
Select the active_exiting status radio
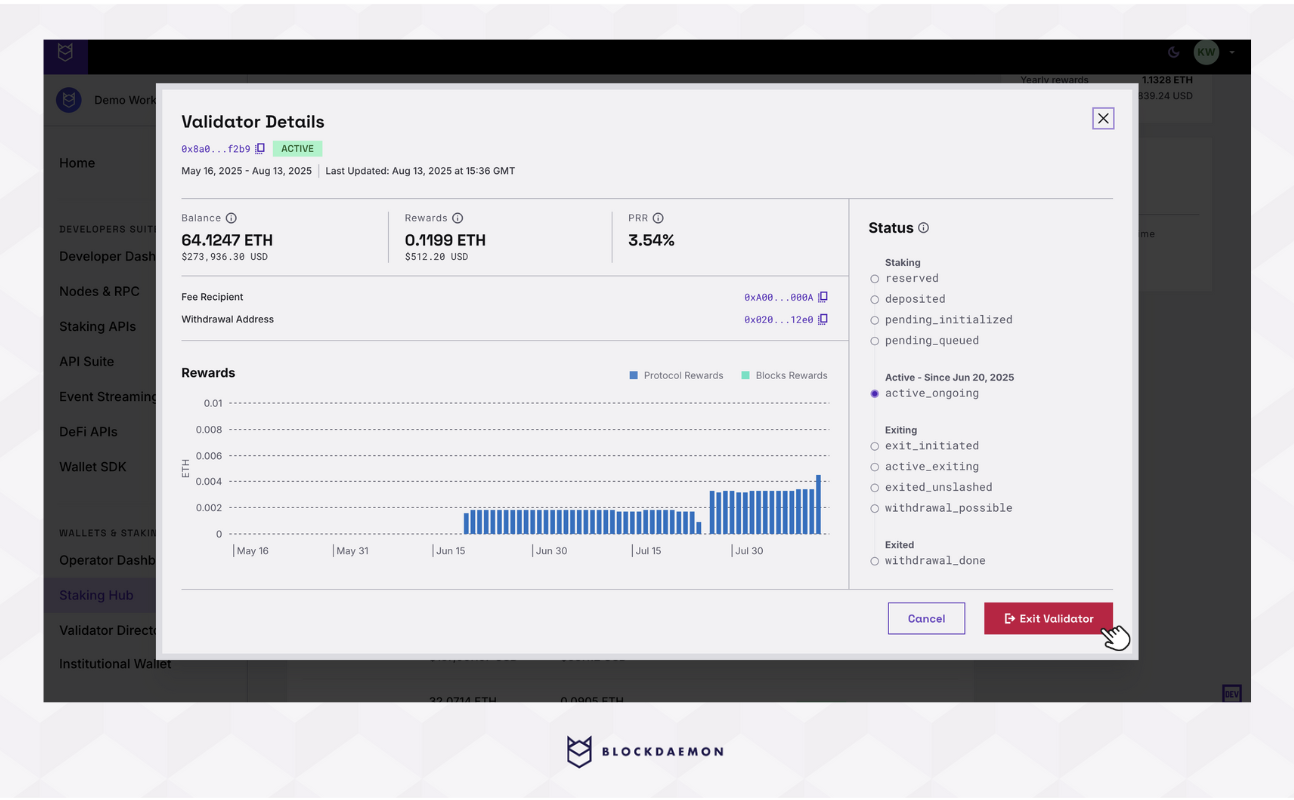pos(875,467)
